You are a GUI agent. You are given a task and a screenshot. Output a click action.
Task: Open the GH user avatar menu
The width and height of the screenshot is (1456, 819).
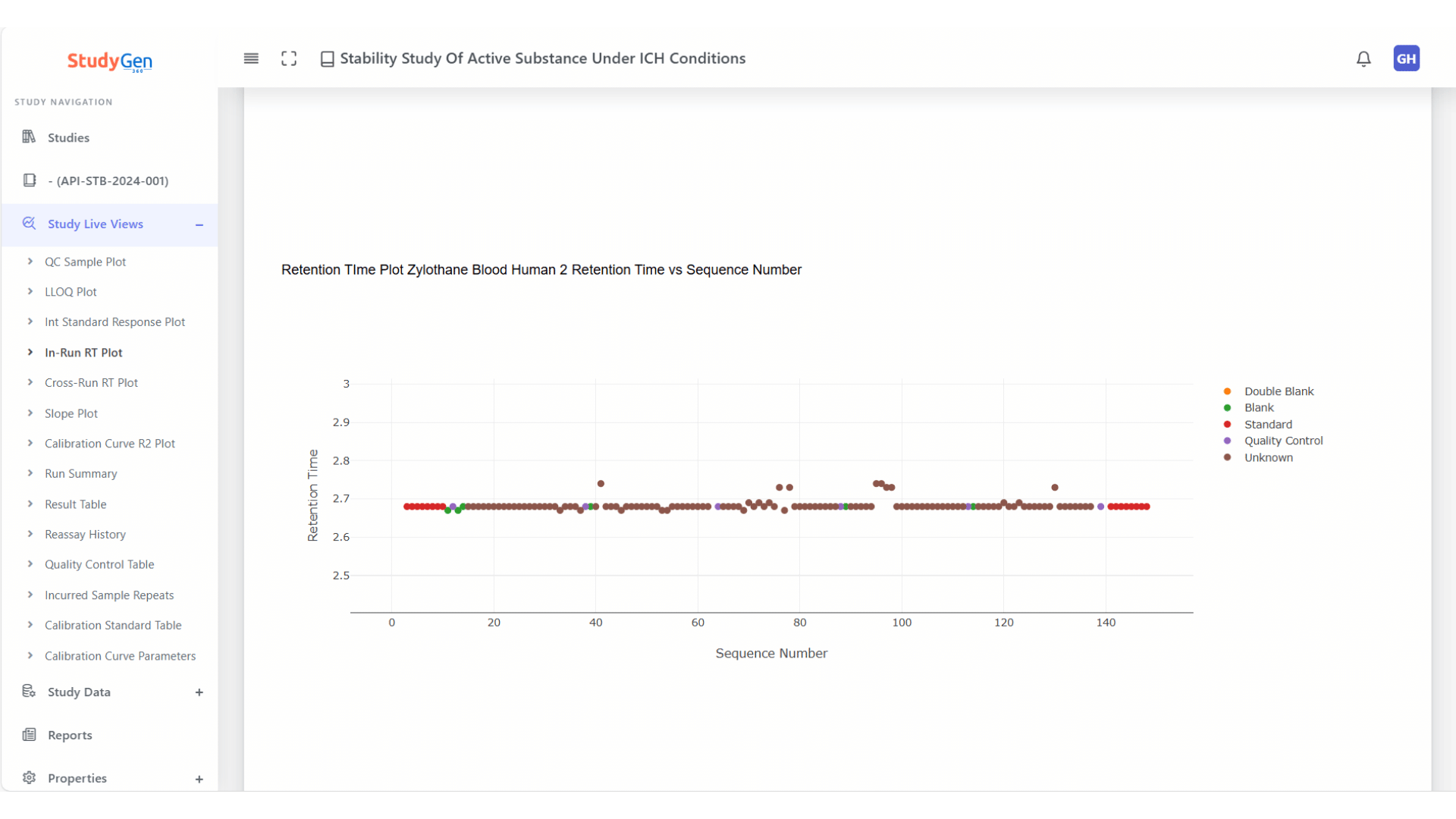pos(1406,58)
